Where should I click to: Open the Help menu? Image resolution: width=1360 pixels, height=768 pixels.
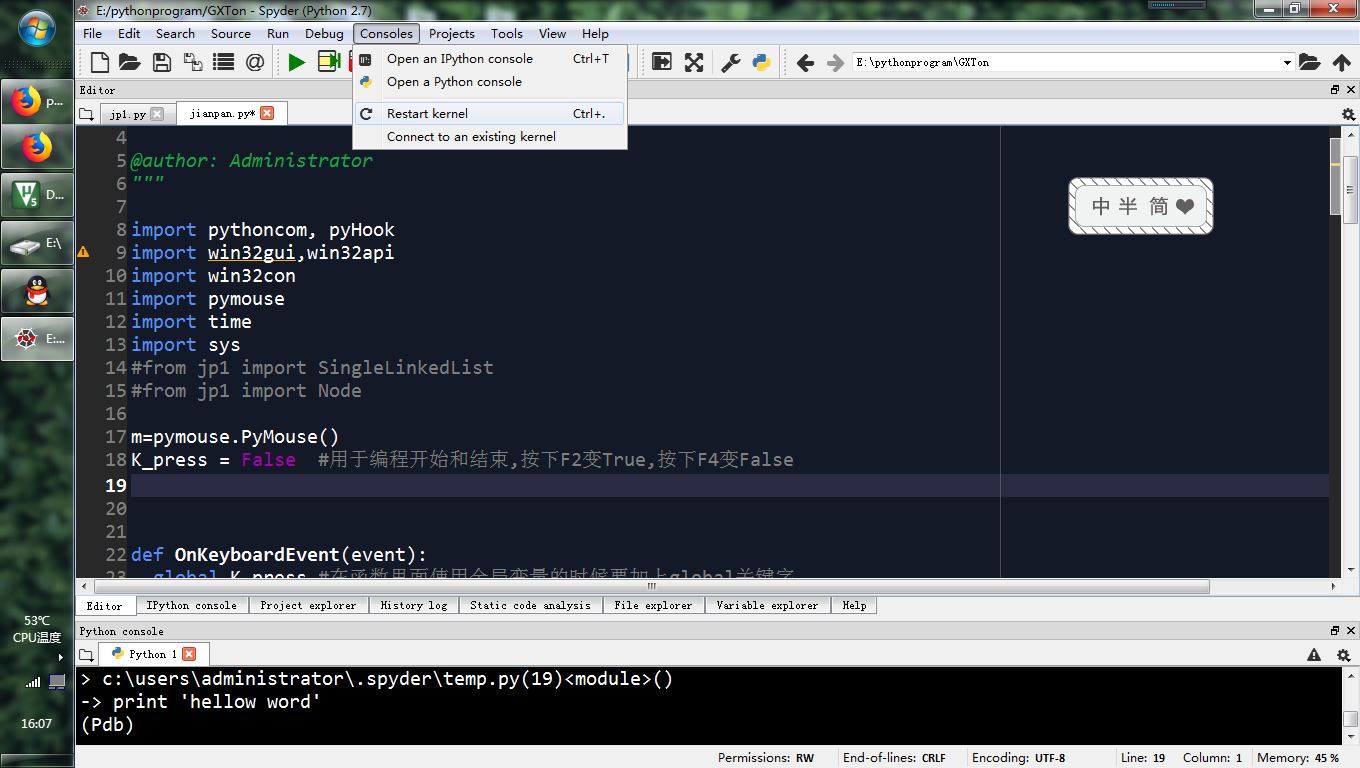pyautogui.click(x=595, y=33)
